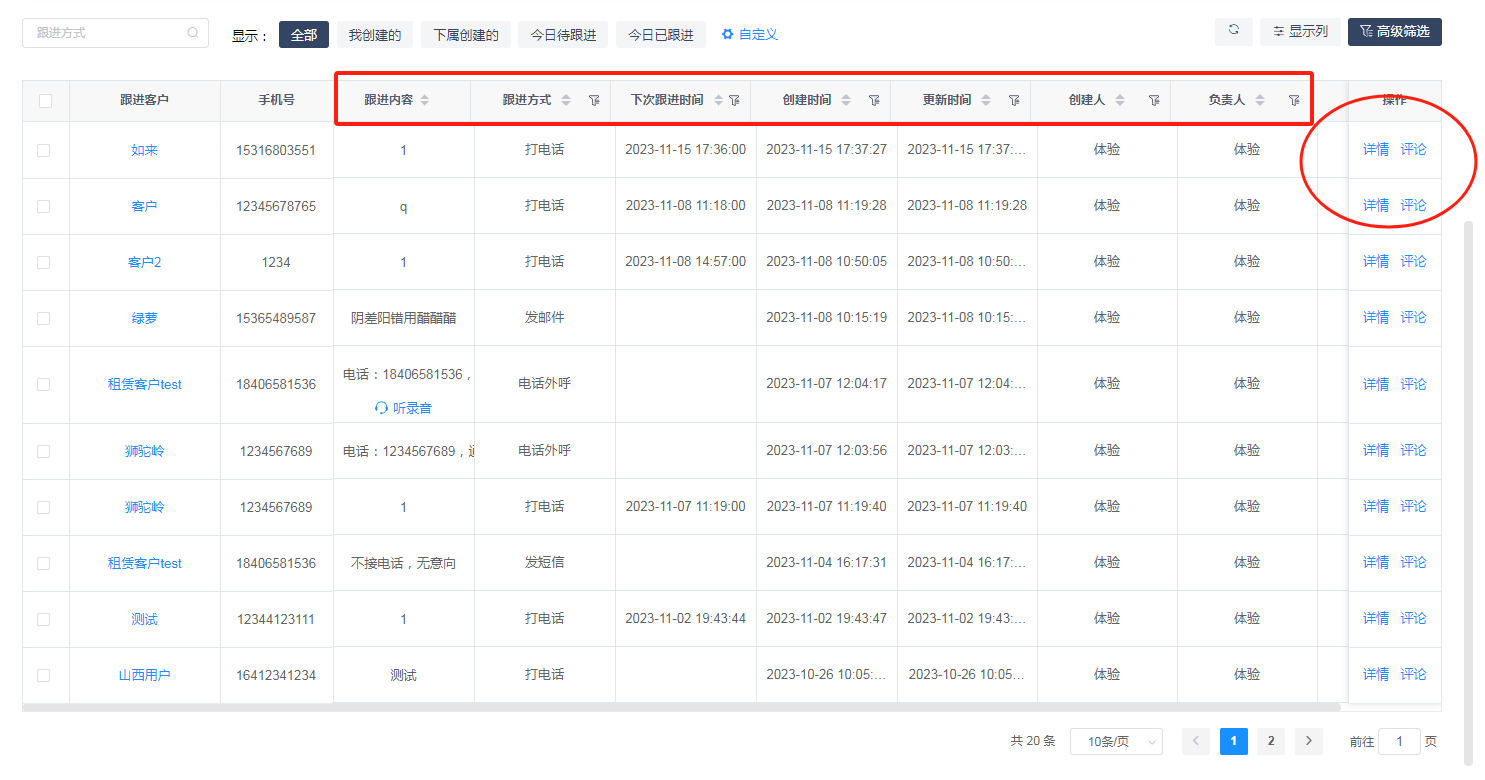Select the checkbox for 绿萝 row

(43, 318)
